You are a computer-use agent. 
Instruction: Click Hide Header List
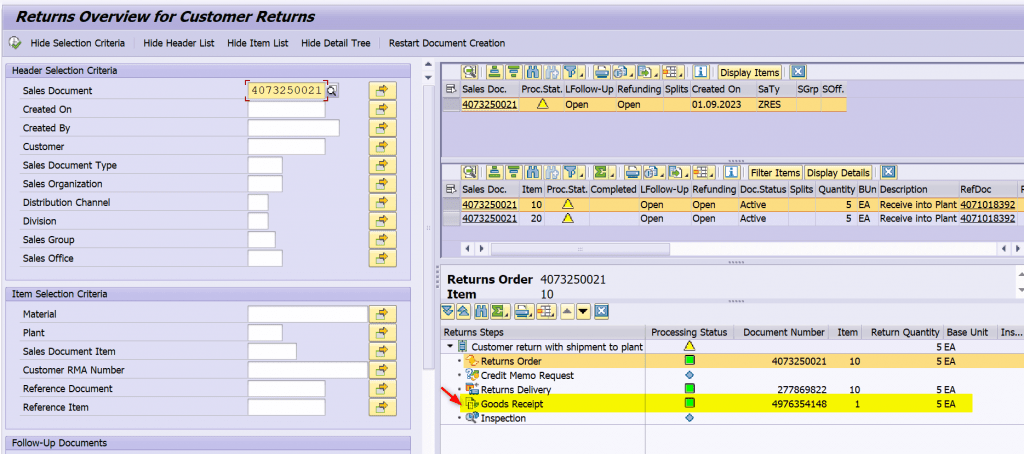pyautogui.click(x=179, y=43)
